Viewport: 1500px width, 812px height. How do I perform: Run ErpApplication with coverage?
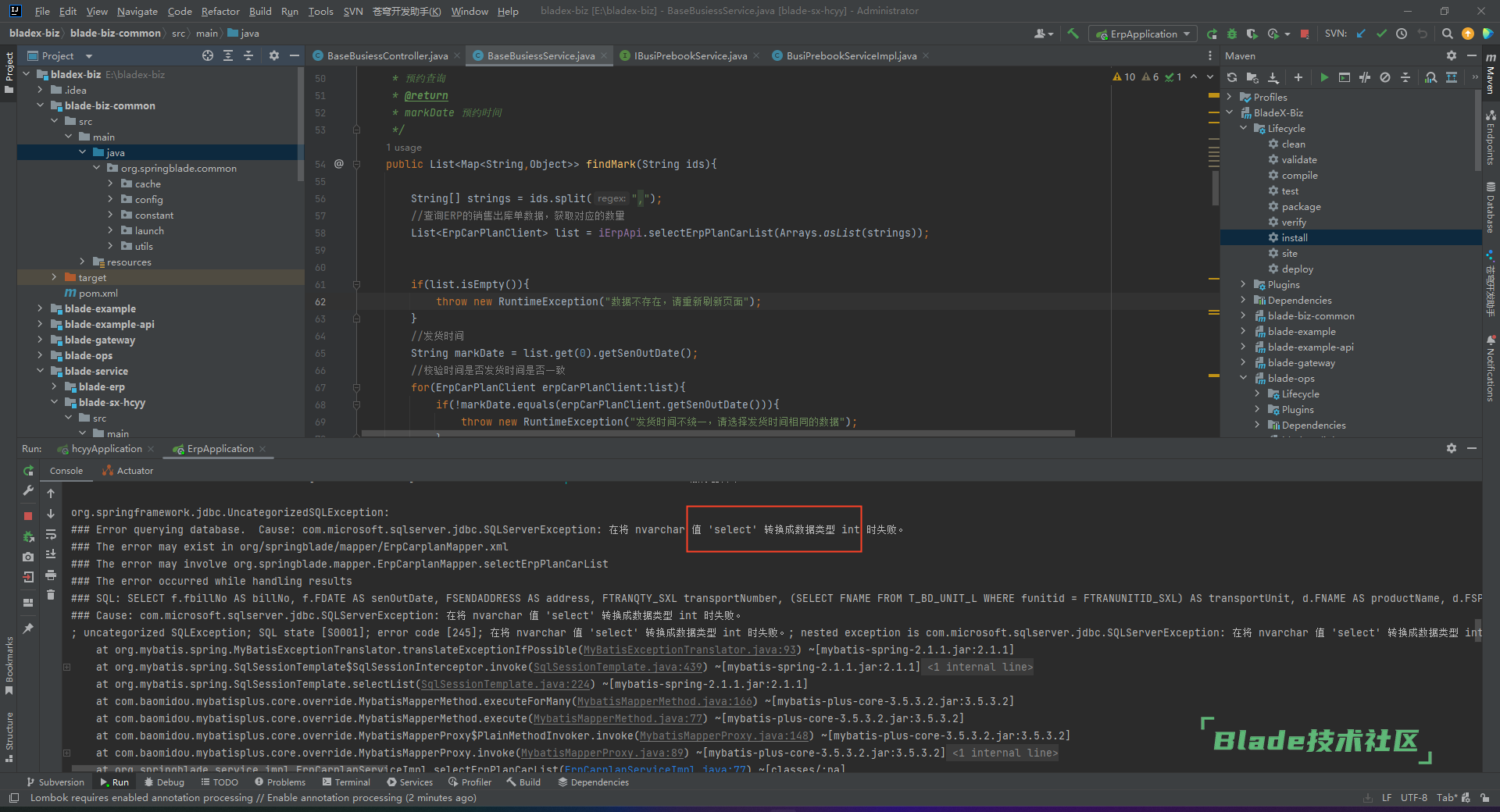tap(1252, 34)
